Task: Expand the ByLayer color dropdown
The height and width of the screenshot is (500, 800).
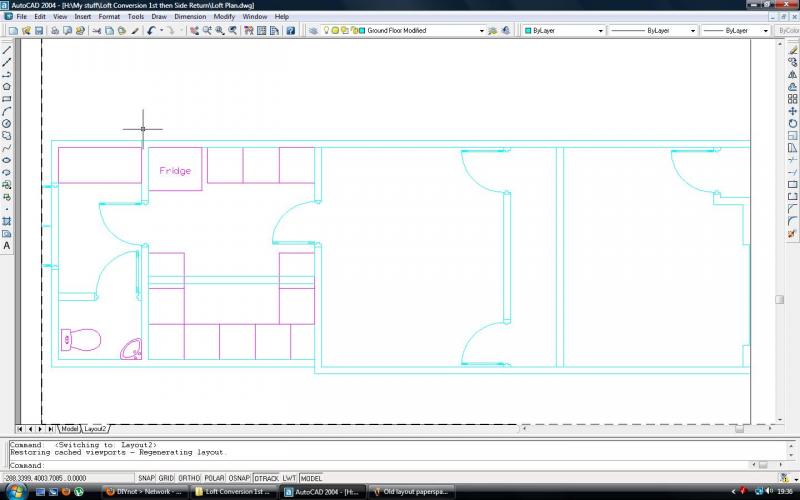Action: coord(600,31)
